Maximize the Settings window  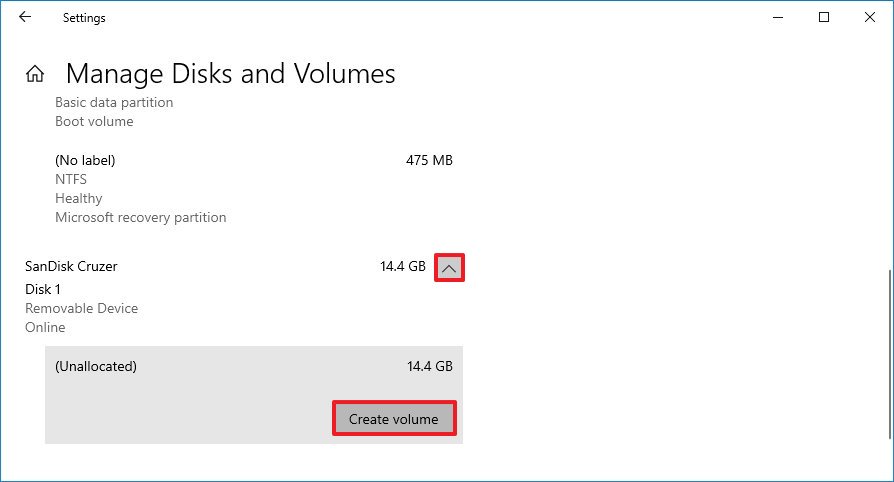[824, 17]
